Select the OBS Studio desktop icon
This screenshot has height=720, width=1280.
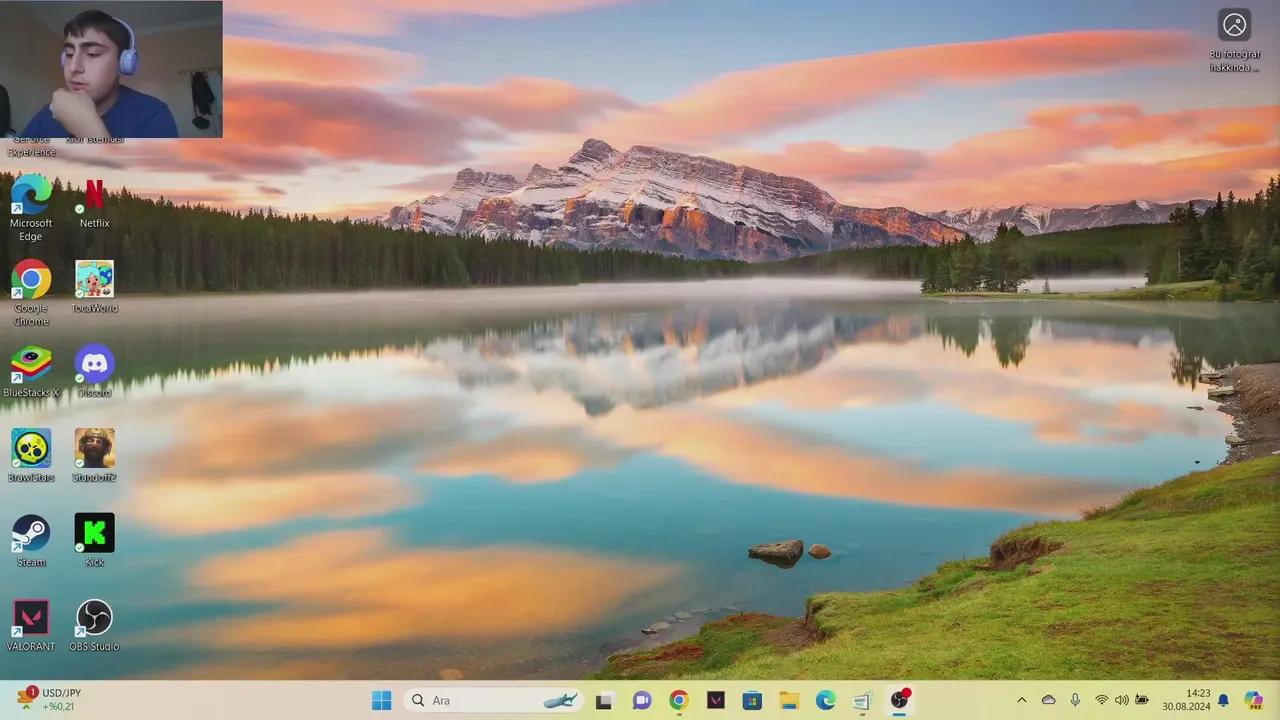tap(94, 618)
